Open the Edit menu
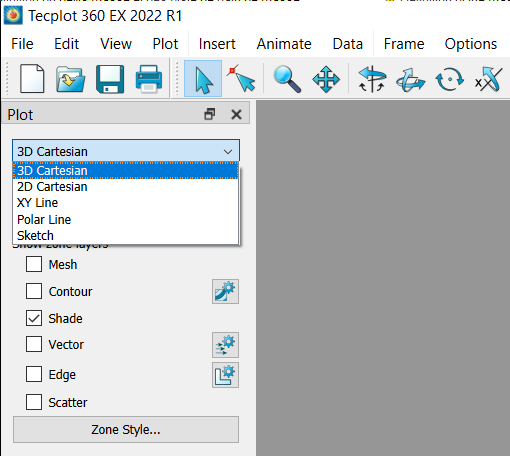 [67, 44]
